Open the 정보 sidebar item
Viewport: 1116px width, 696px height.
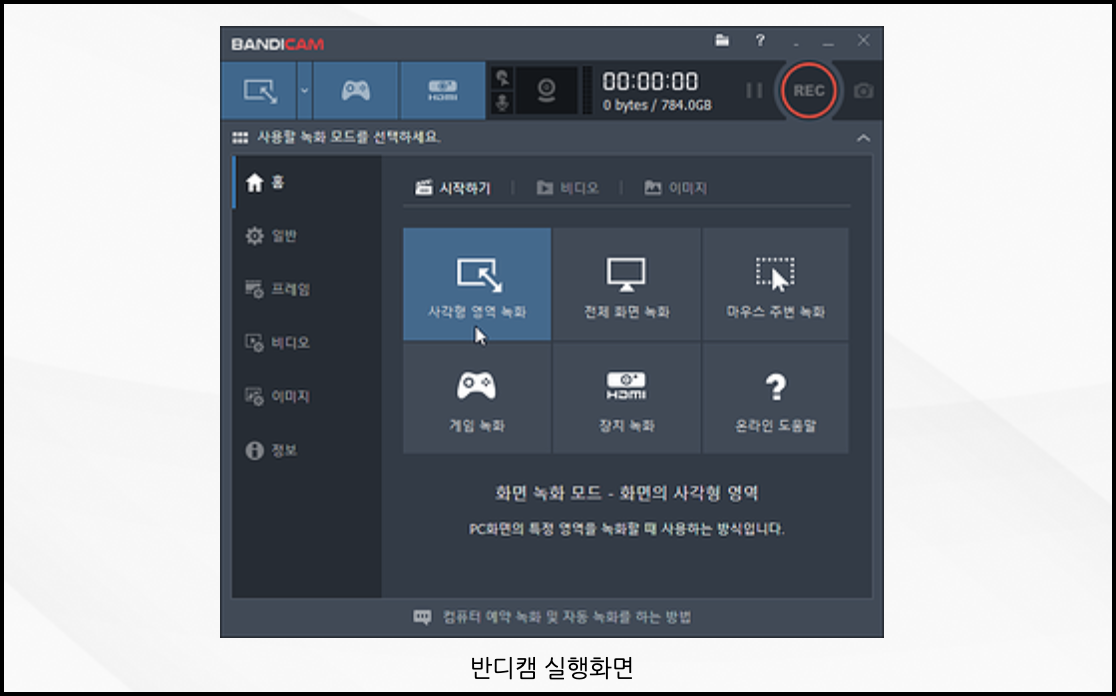[307, 450]
